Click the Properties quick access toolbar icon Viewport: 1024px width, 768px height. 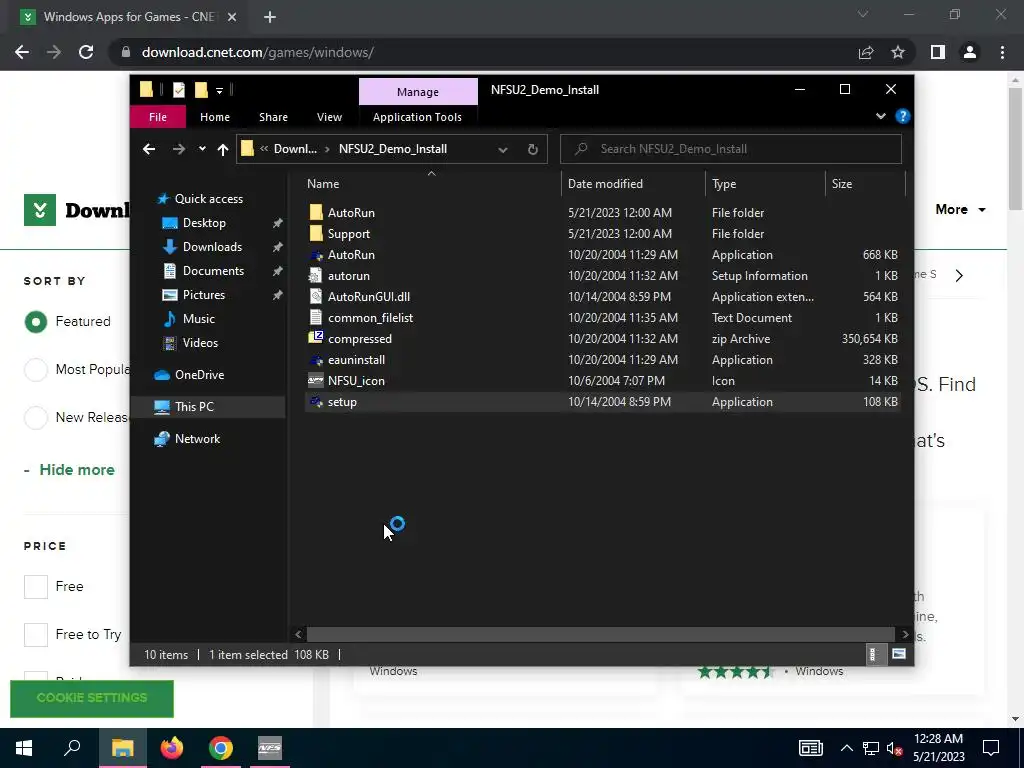point(179,90)
